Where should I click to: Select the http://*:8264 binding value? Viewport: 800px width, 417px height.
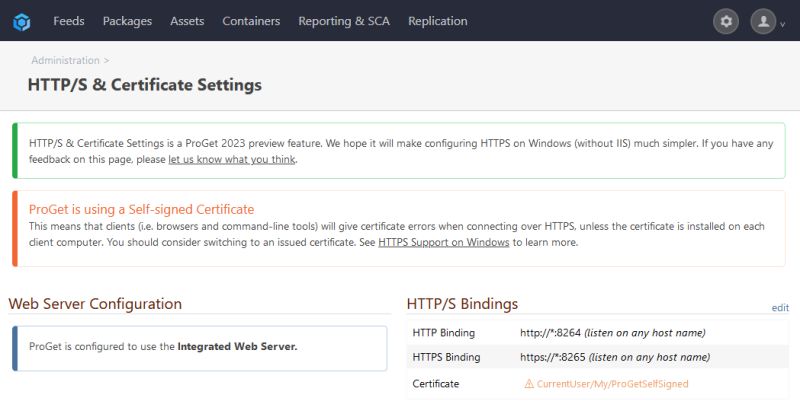click(x=551, y=333)
